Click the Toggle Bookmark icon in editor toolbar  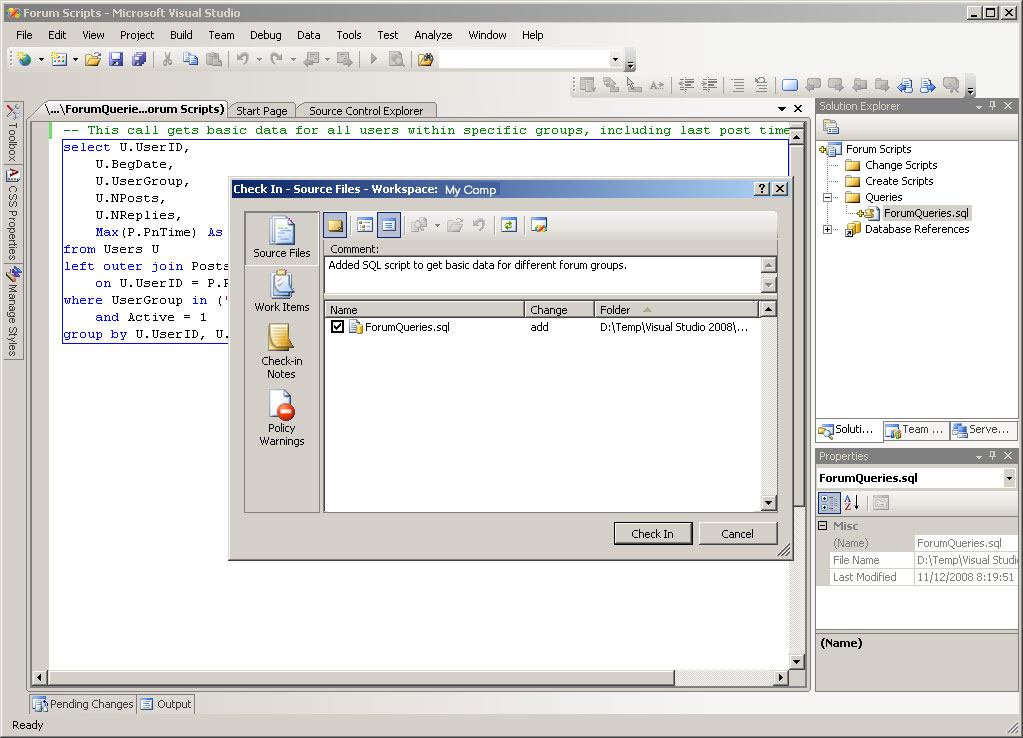coord(789,85)
